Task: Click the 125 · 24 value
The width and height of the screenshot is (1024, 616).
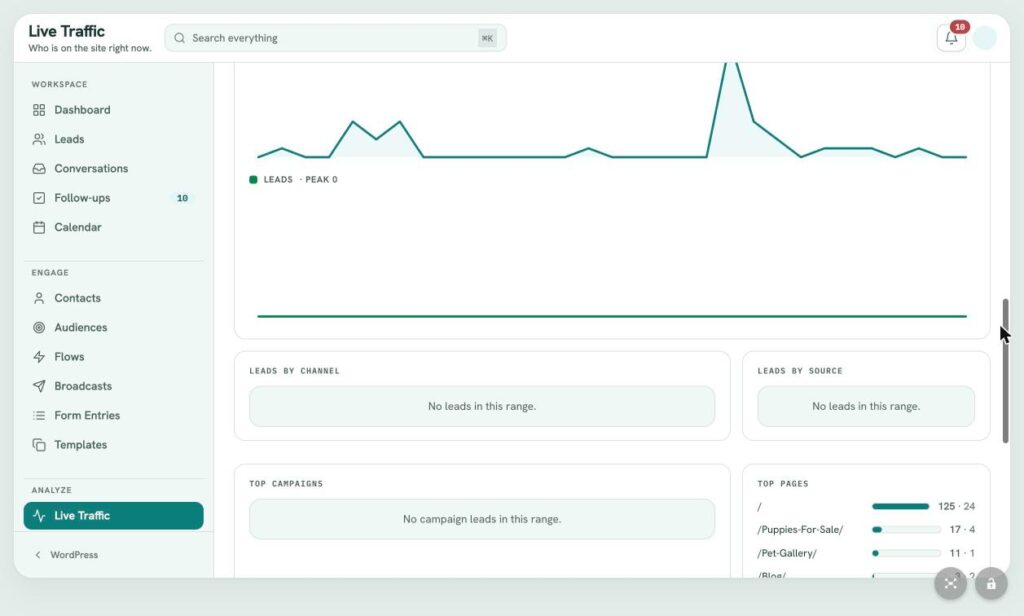Action: pyautogui.click(x=956, y=506)
